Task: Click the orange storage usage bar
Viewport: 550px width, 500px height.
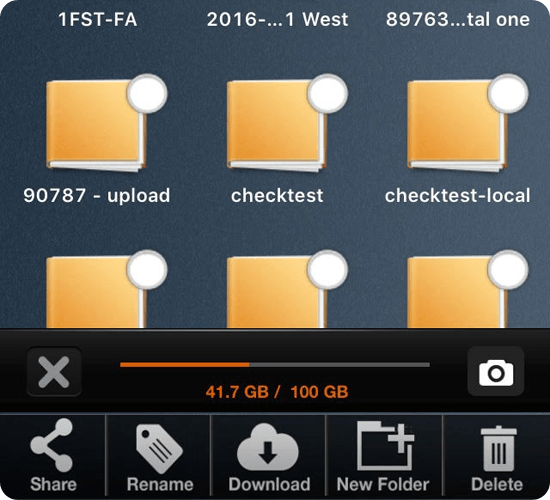Action: tap(275, 365)
